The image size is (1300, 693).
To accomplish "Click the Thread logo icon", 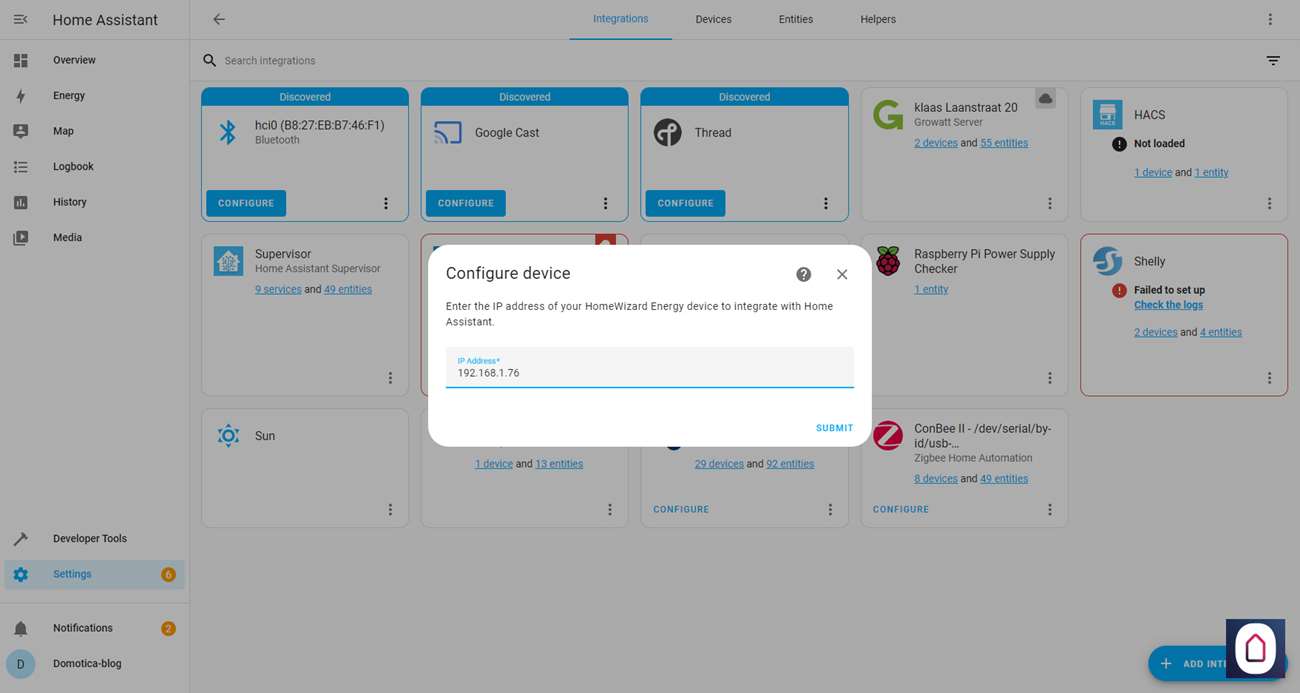I will (668, 132).
